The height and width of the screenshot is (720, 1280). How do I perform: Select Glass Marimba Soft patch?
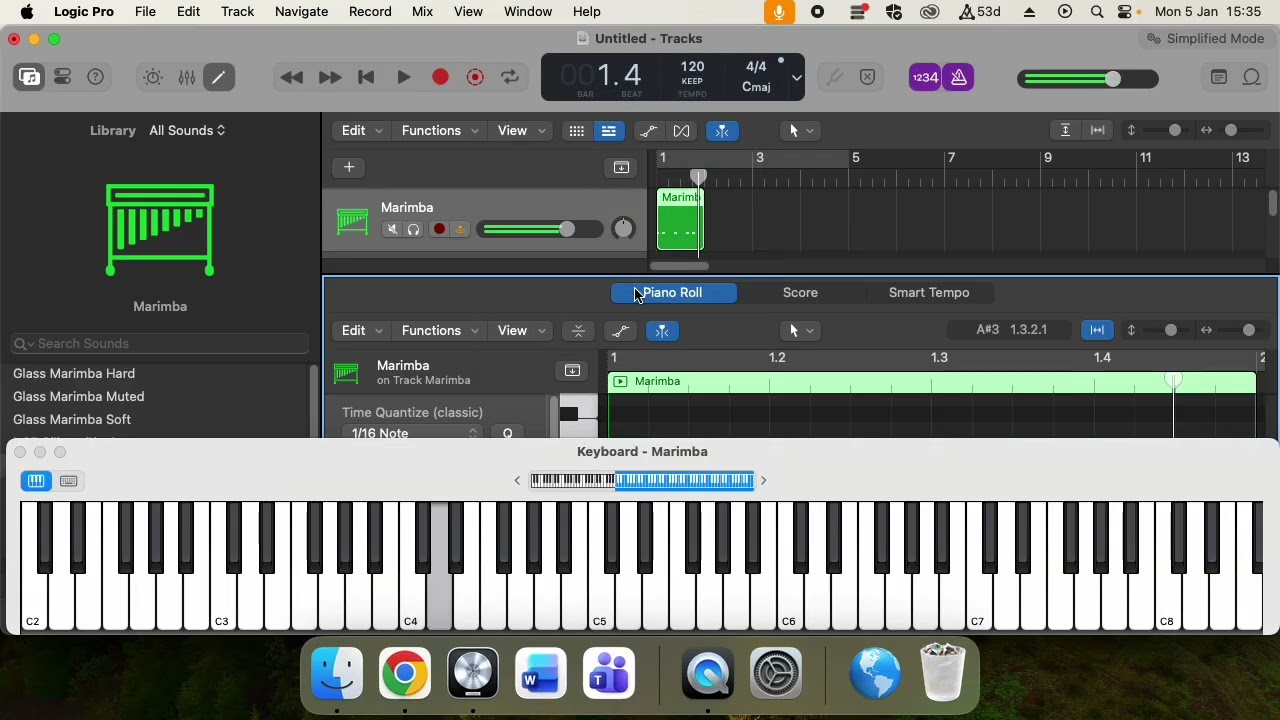[72, 419]
